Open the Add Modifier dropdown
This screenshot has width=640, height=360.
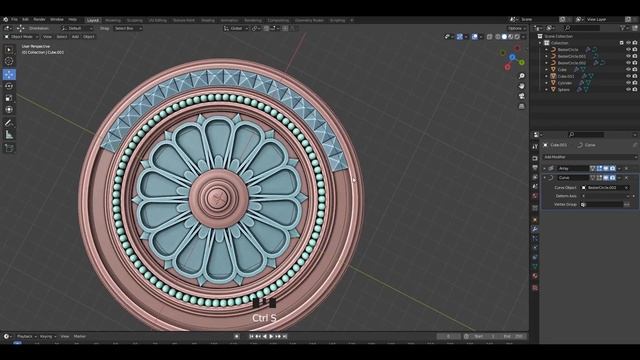(x=589, y=157)
